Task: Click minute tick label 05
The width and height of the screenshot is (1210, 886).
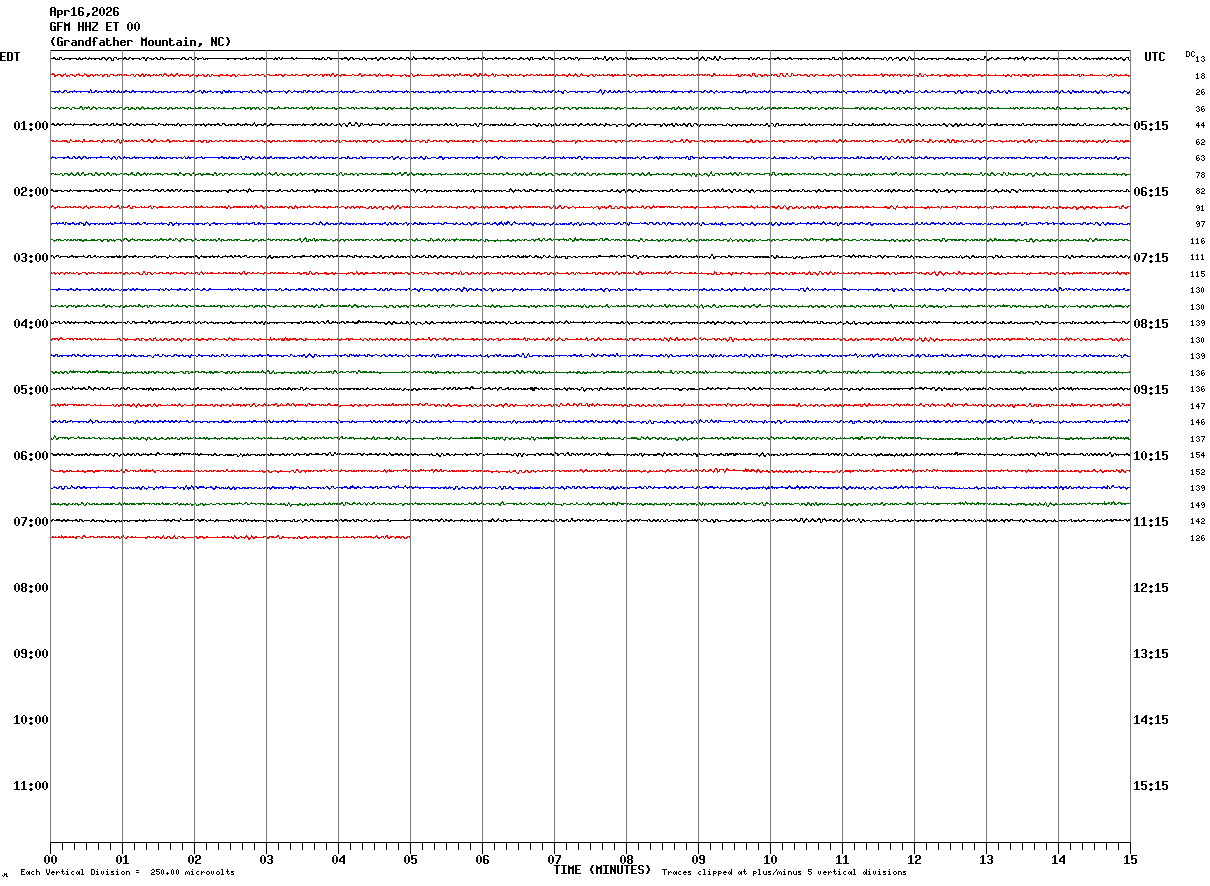Action: (x=410, y=860)
